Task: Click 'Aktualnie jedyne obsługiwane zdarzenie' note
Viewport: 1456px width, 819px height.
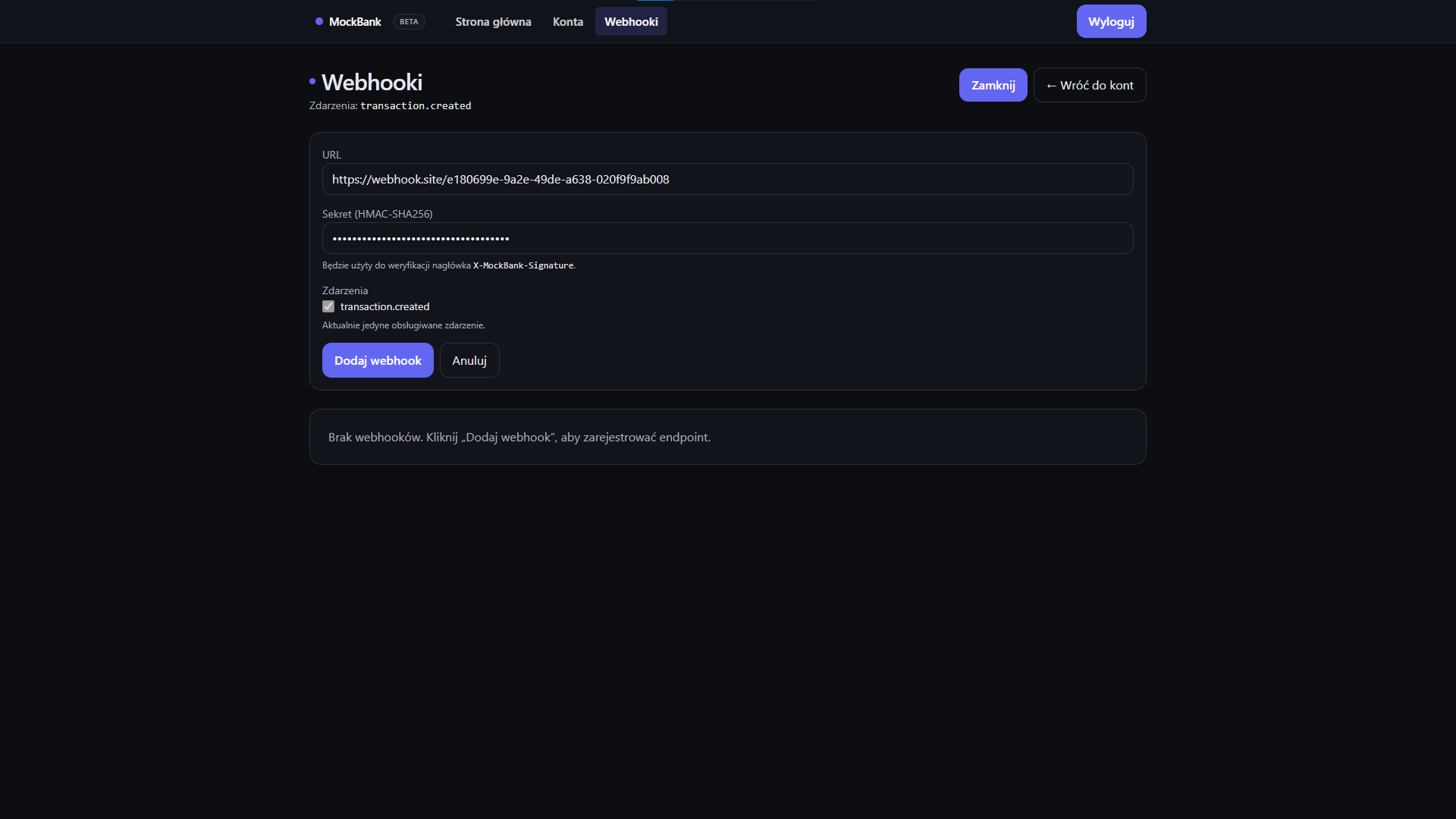Action: point(403,325)
